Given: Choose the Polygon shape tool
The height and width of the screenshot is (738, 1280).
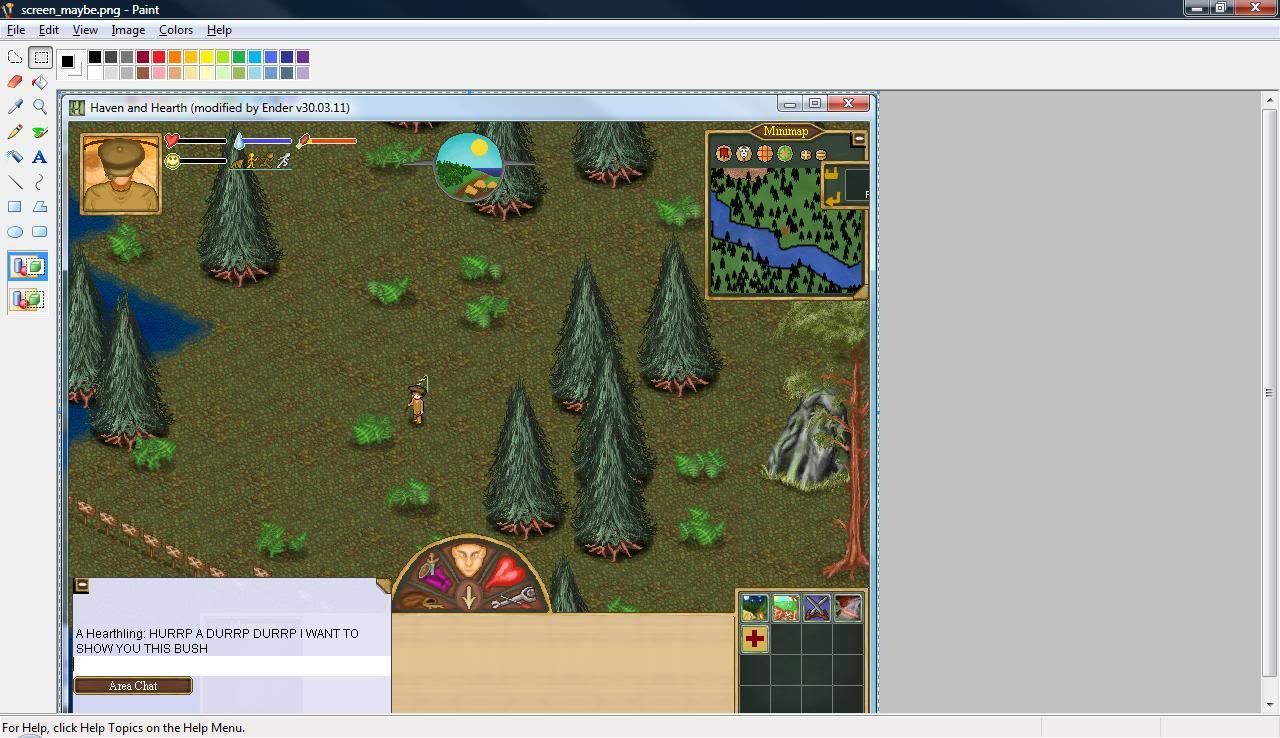Looking at the screenshot, I should pos(40,207).
